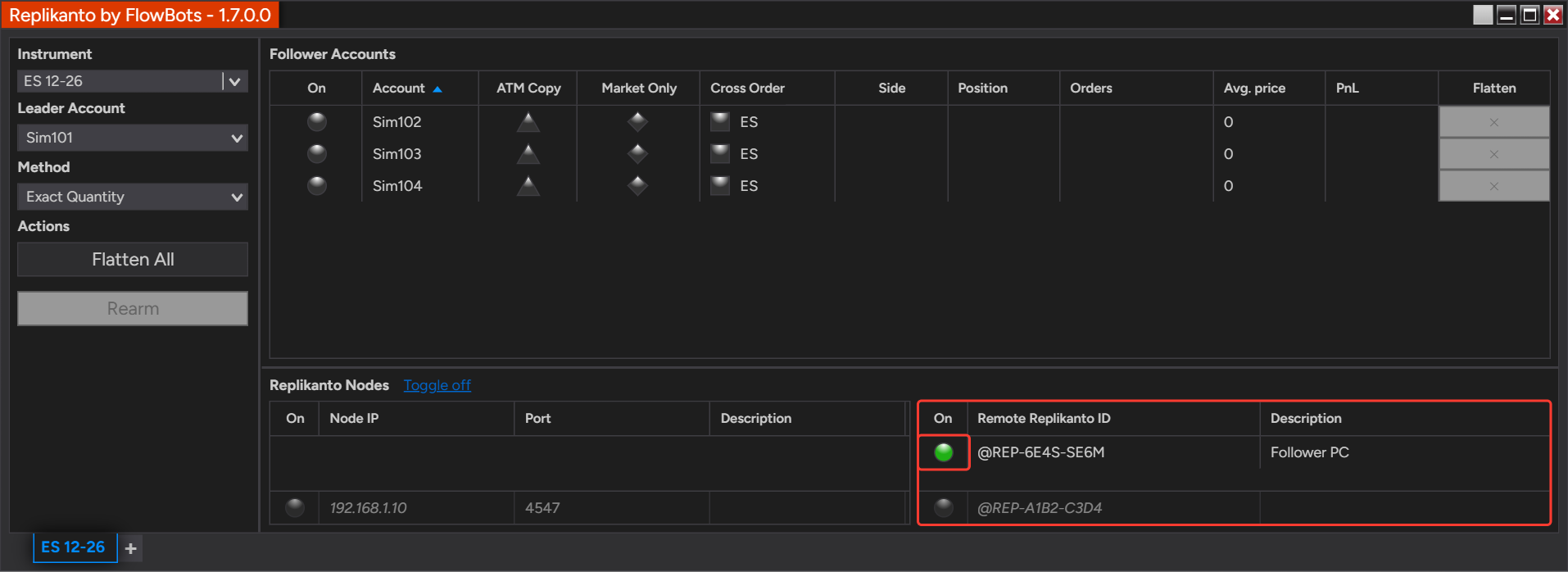Toggle Market Only diamond for Sim102
Image resolution: width=1568 pixels, height=572 pixels.
(x=638, y=122)
